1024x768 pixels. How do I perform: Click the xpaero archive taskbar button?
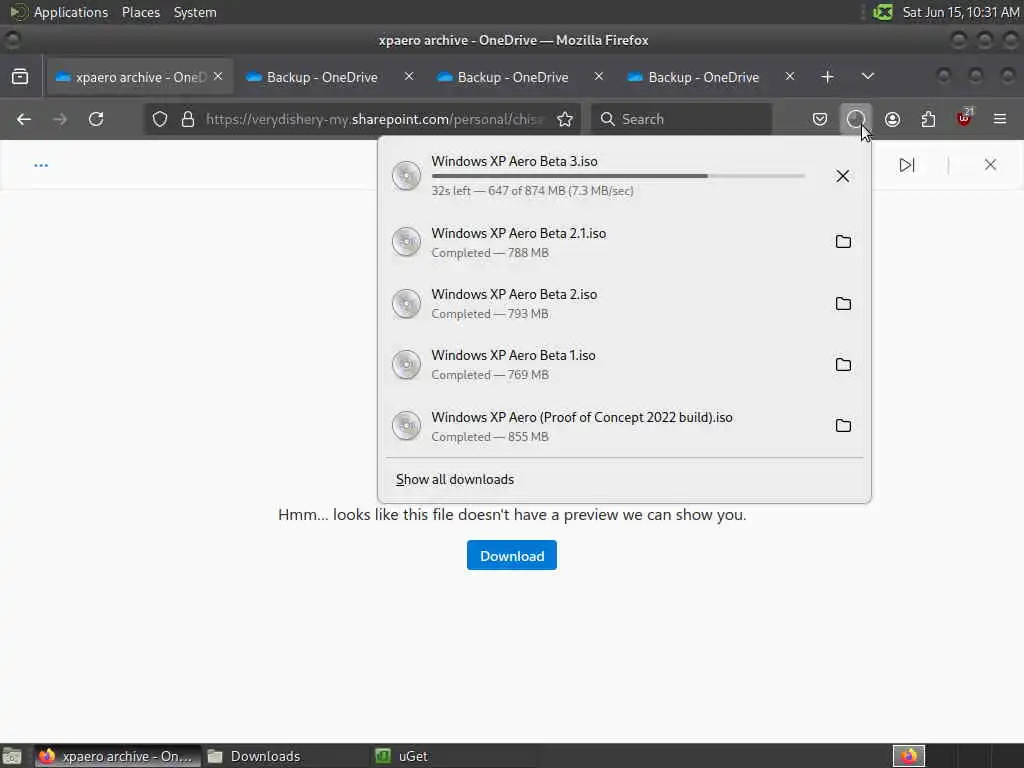click(118, 756)
